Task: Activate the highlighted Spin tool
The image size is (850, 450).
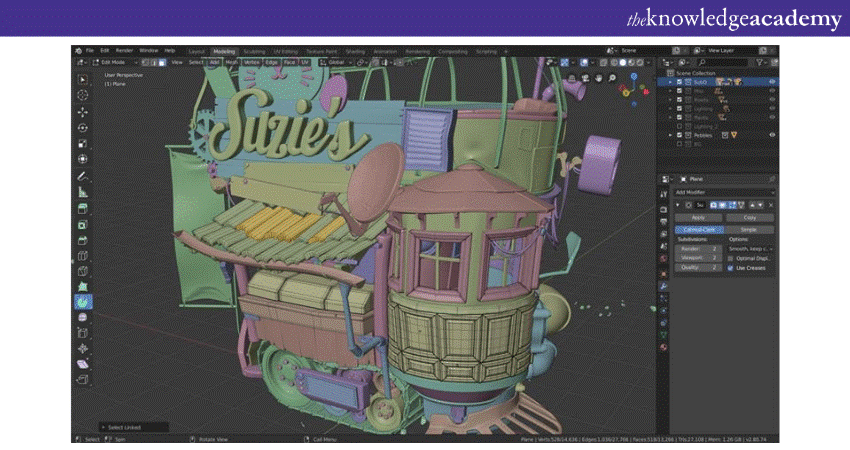Action: [x=83, y=300]
